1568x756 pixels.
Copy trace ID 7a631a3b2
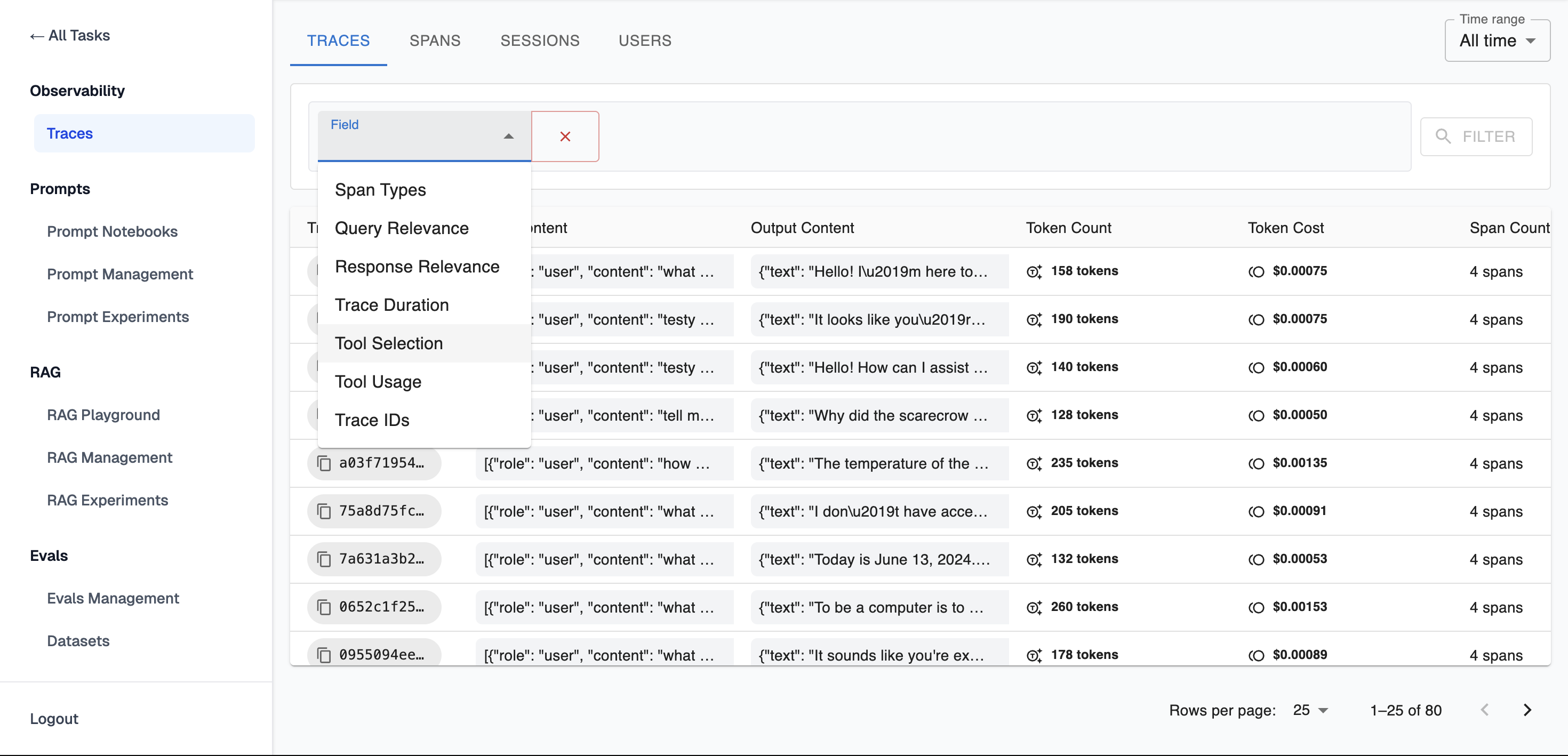(x=324, y=559)
